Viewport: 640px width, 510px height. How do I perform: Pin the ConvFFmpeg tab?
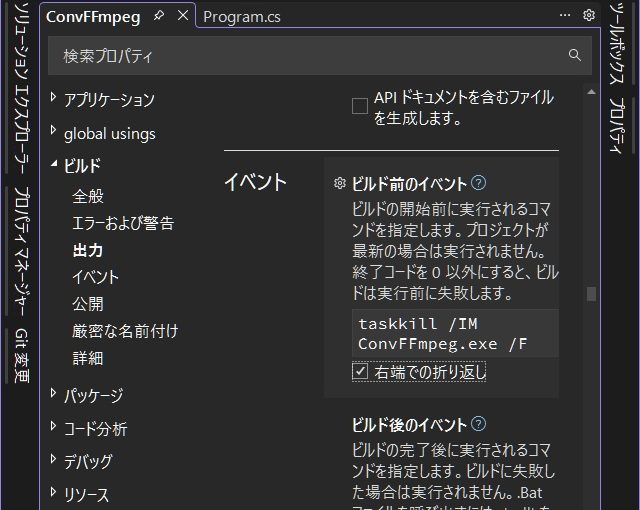coord(158,16)
